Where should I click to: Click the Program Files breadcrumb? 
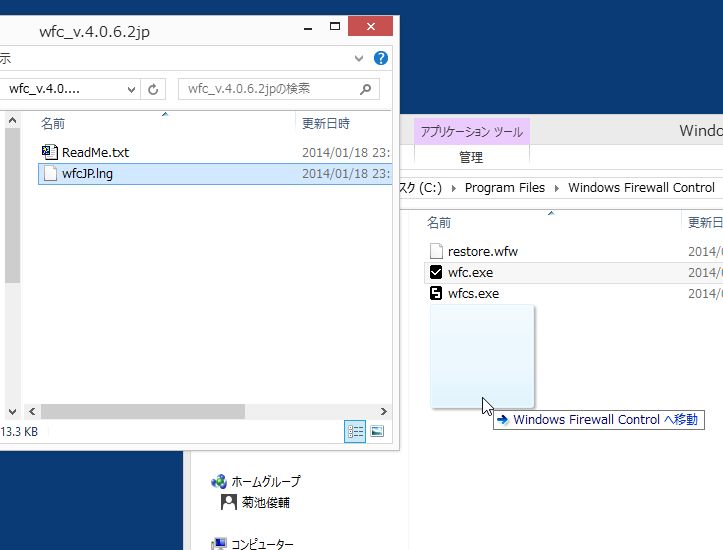[505, 188]
